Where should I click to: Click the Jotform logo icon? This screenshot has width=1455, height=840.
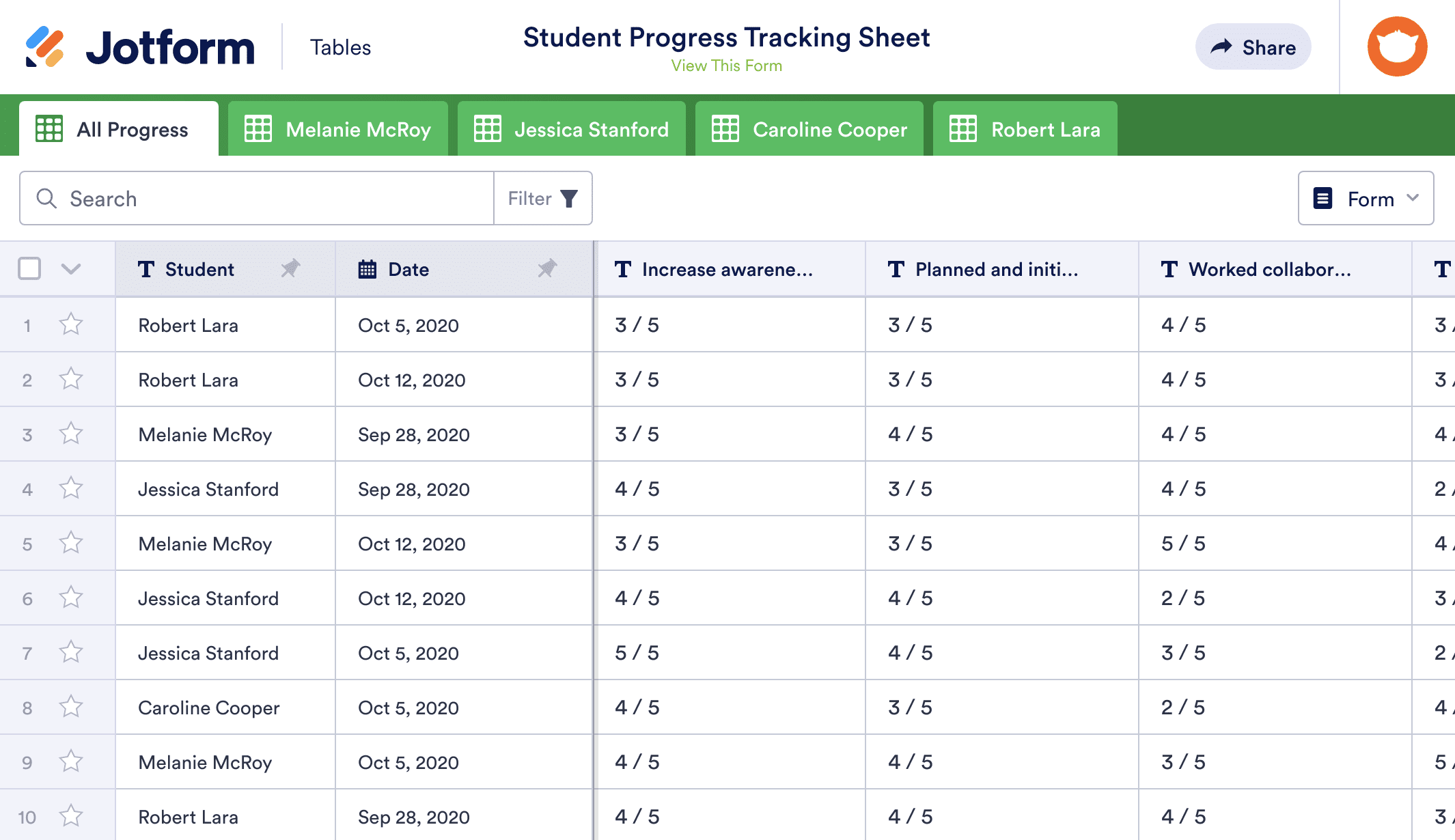pyautogui.click(x=44, y=46)
